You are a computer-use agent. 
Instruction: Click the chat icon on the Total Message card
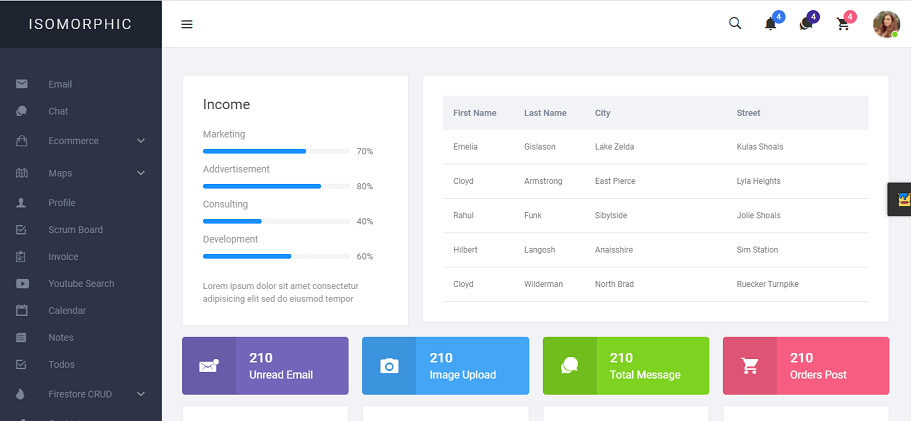pos(569,365)
